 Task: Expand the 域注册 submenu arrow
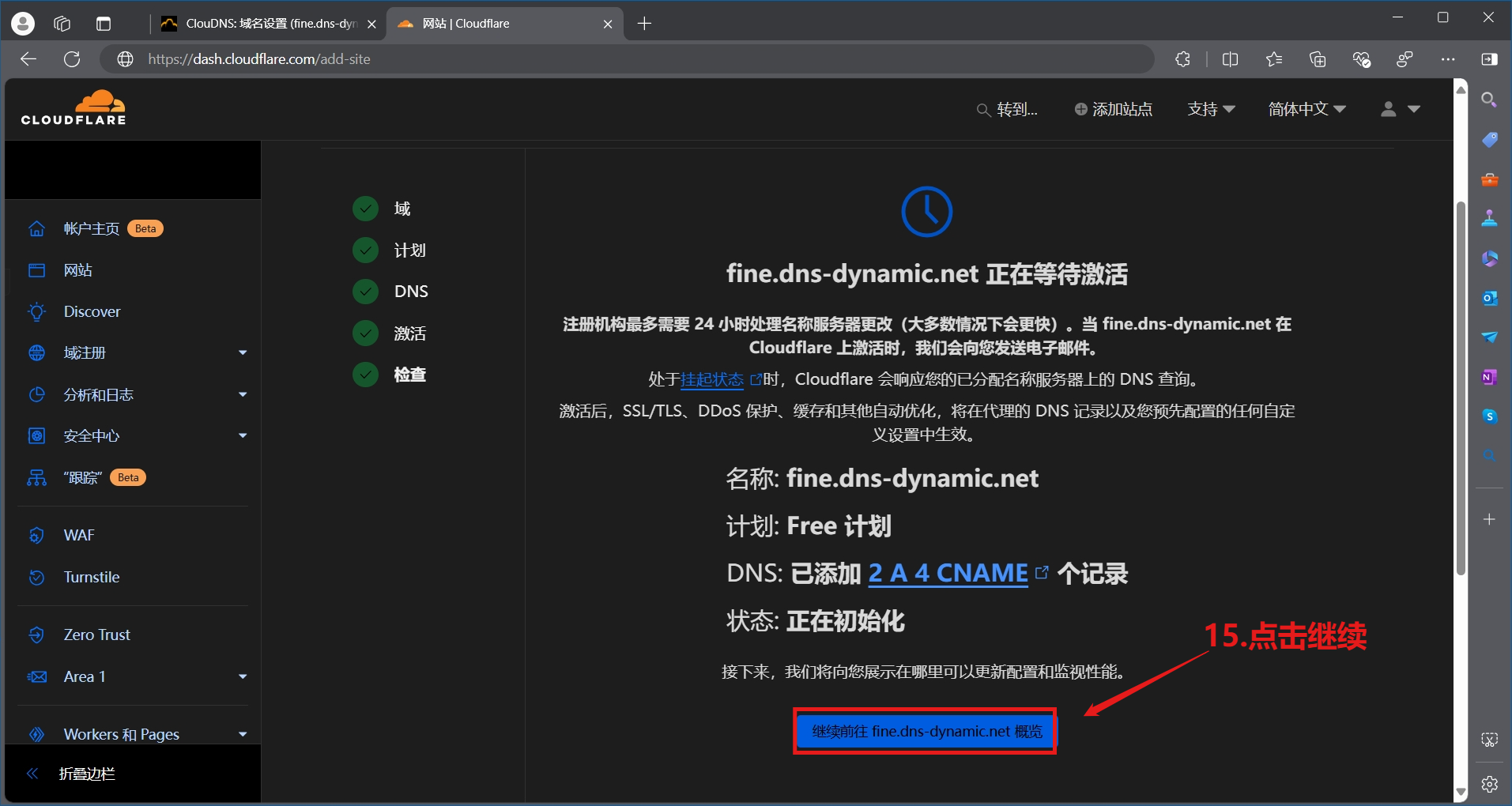(243, 352)
